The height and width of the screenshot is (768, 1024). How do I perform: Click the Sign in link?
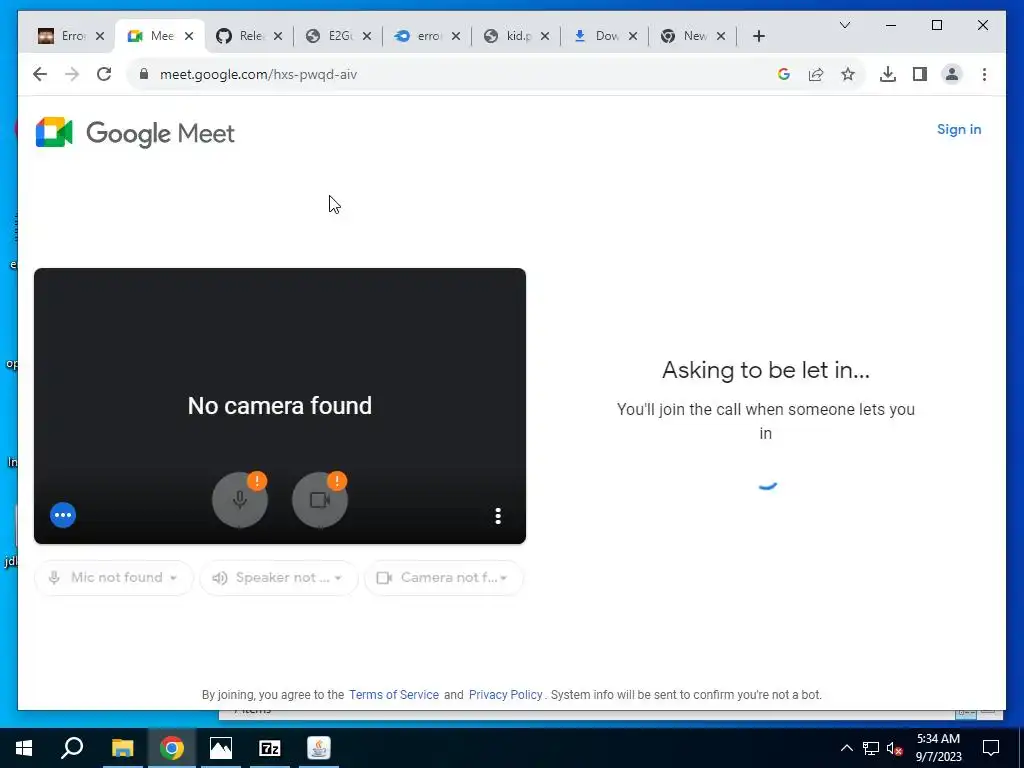pyautogui.click(x=959, y=129)
